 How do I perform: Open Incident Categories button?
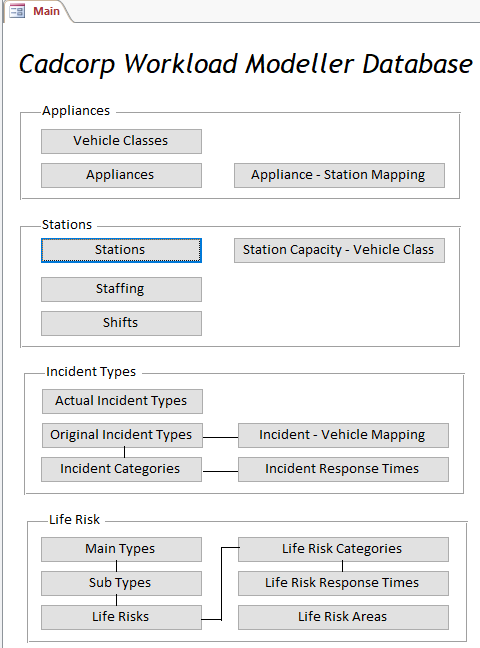point(121,469)
